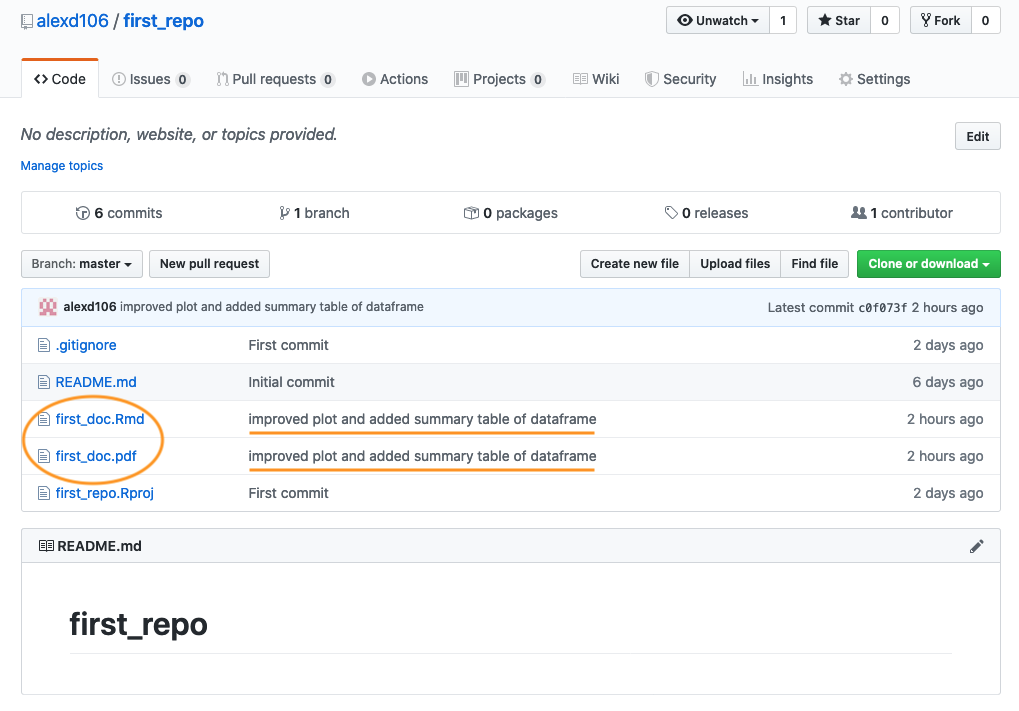Open the Branch: master dropdown
1019x711 pixels.
pos(82,264)
